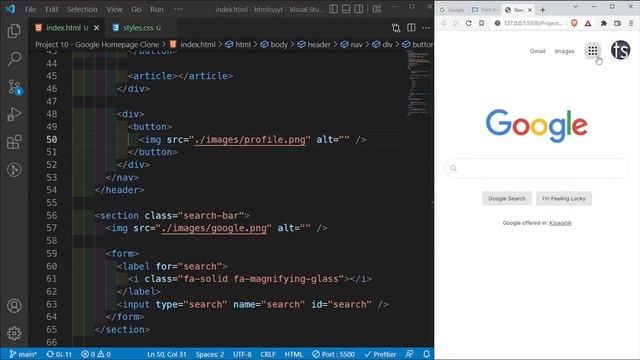
Task: Open the notifications bell
Action: 426,354
